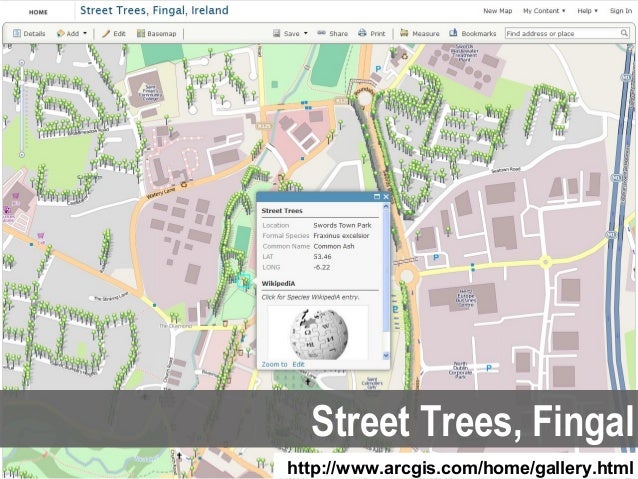The height and width of the screenshot is (479, 638).
Task: Select the Measure tool icon
Action: 404,33
